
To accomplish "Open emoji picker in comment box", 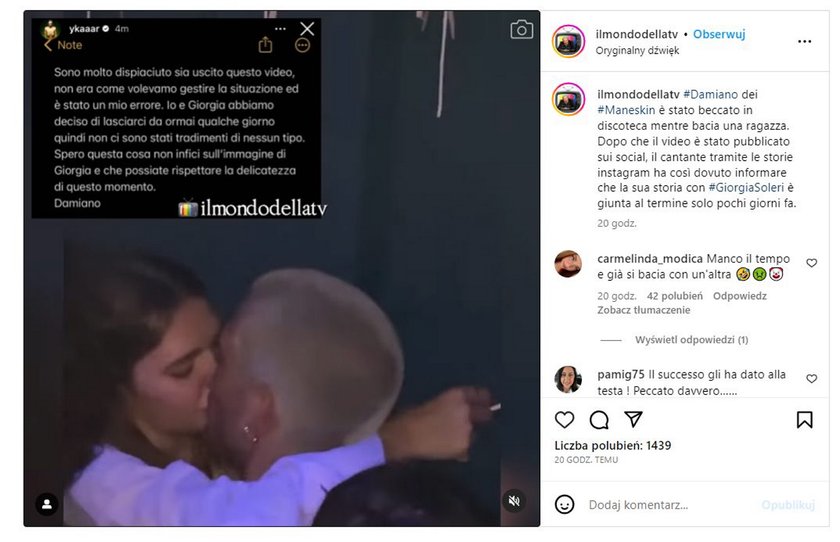I will 564,505.
